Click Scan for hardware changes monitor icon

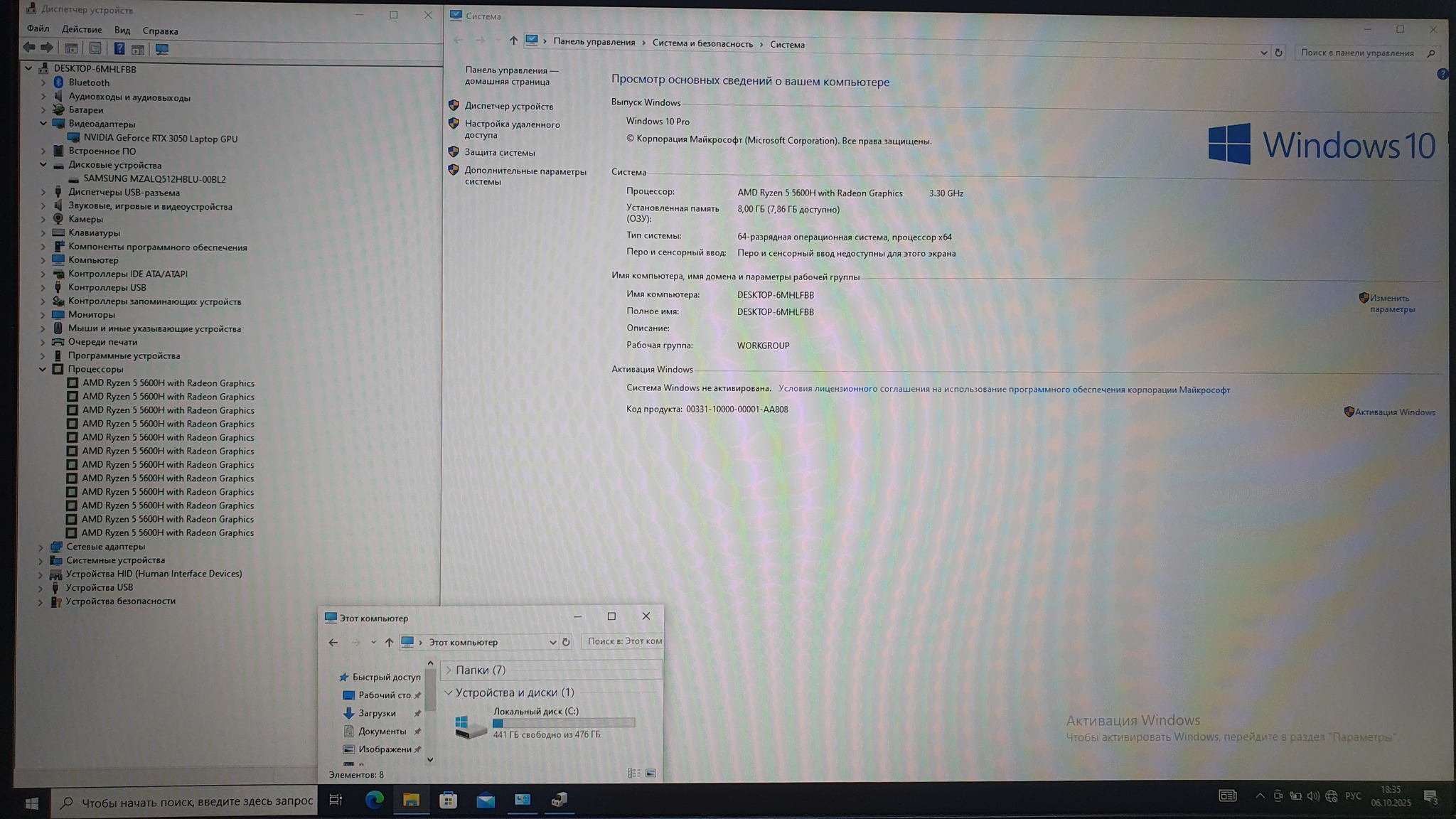162,49
